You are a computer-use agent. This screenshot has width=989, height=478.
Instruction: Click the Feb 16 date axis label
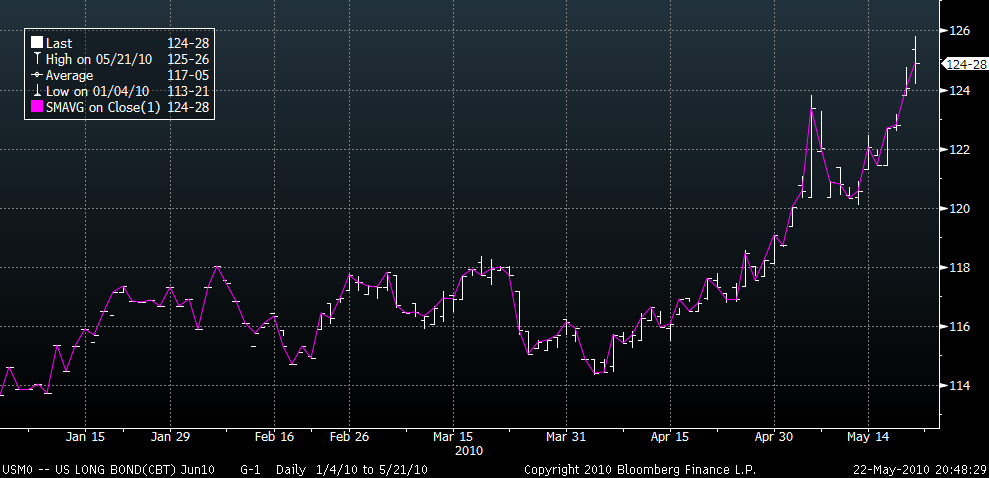click(x=274, y=436)
